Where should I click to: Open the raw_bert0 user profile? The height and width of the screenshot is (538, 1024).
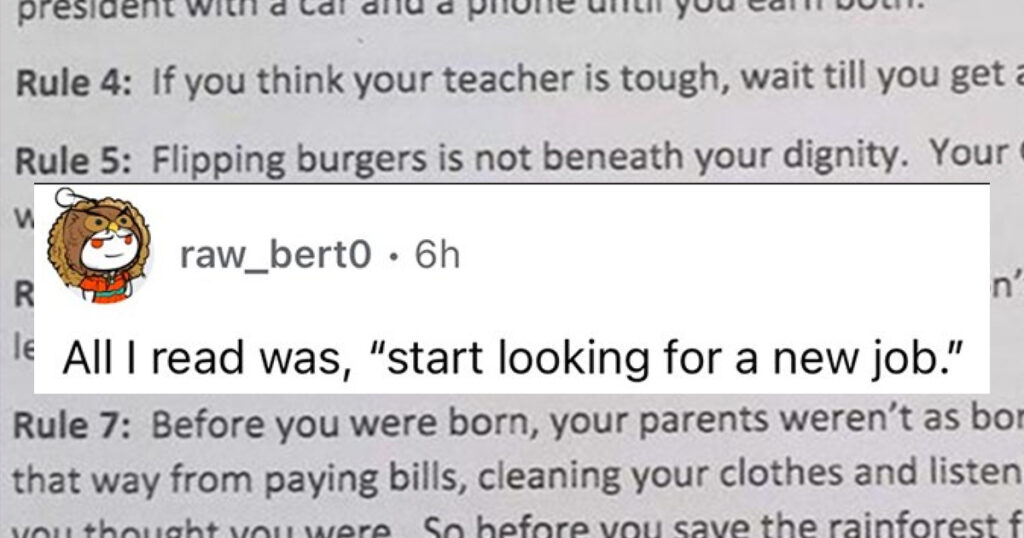coord(276,255)
